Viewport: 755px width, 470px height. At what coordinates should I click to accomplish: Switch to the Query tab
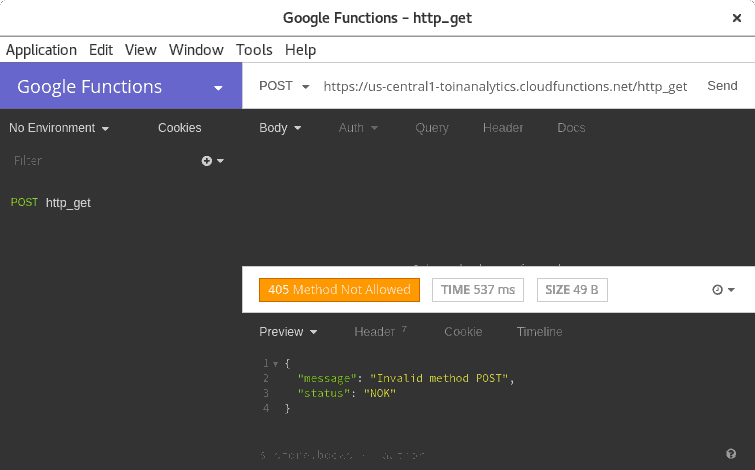point(432,128)
